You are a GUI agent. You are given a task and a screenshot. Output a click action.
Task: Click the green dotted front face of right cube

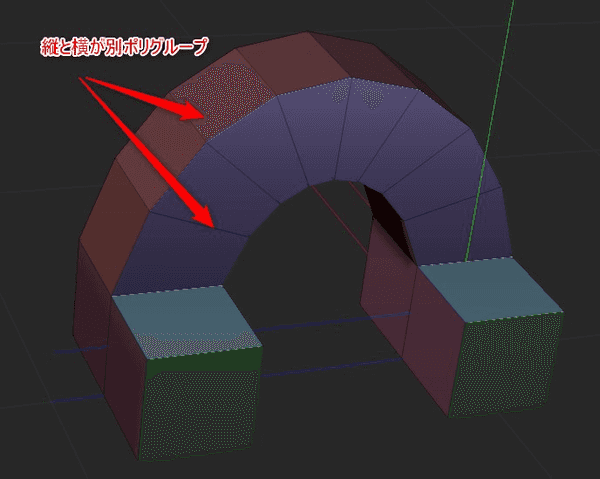tap(507, 363)
